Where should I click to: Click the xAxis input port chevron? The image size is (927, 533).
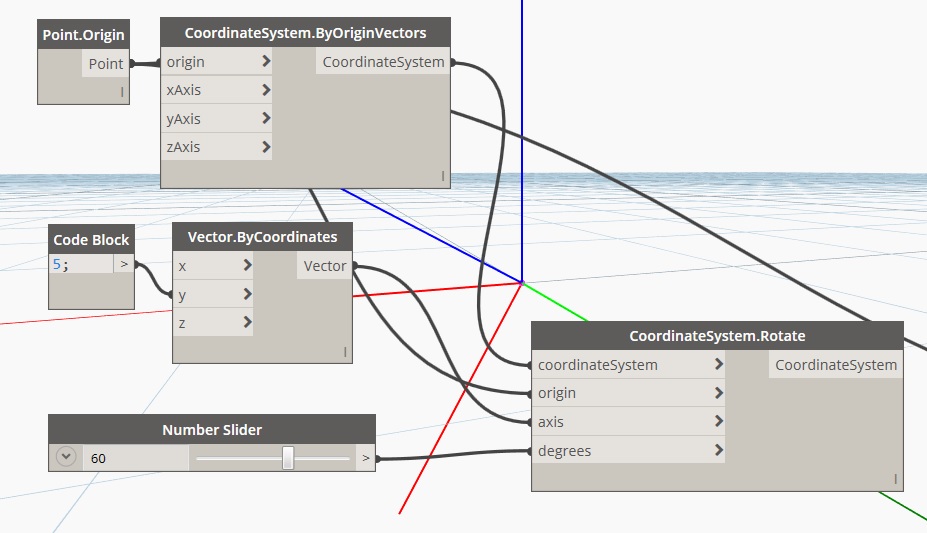pos(265,90)
